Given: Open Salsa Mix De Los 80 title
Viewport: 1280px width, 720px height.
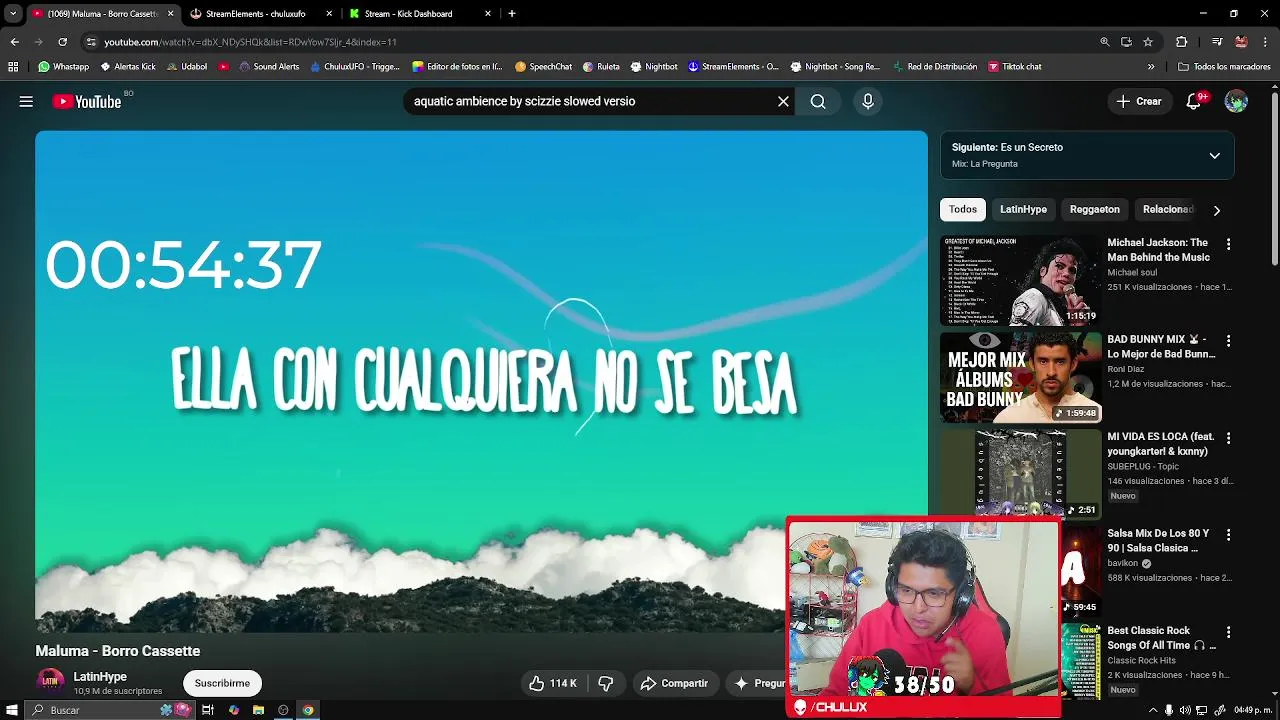Looking at the screenshot, I should pyautogui.click(x=1158, y=541).
